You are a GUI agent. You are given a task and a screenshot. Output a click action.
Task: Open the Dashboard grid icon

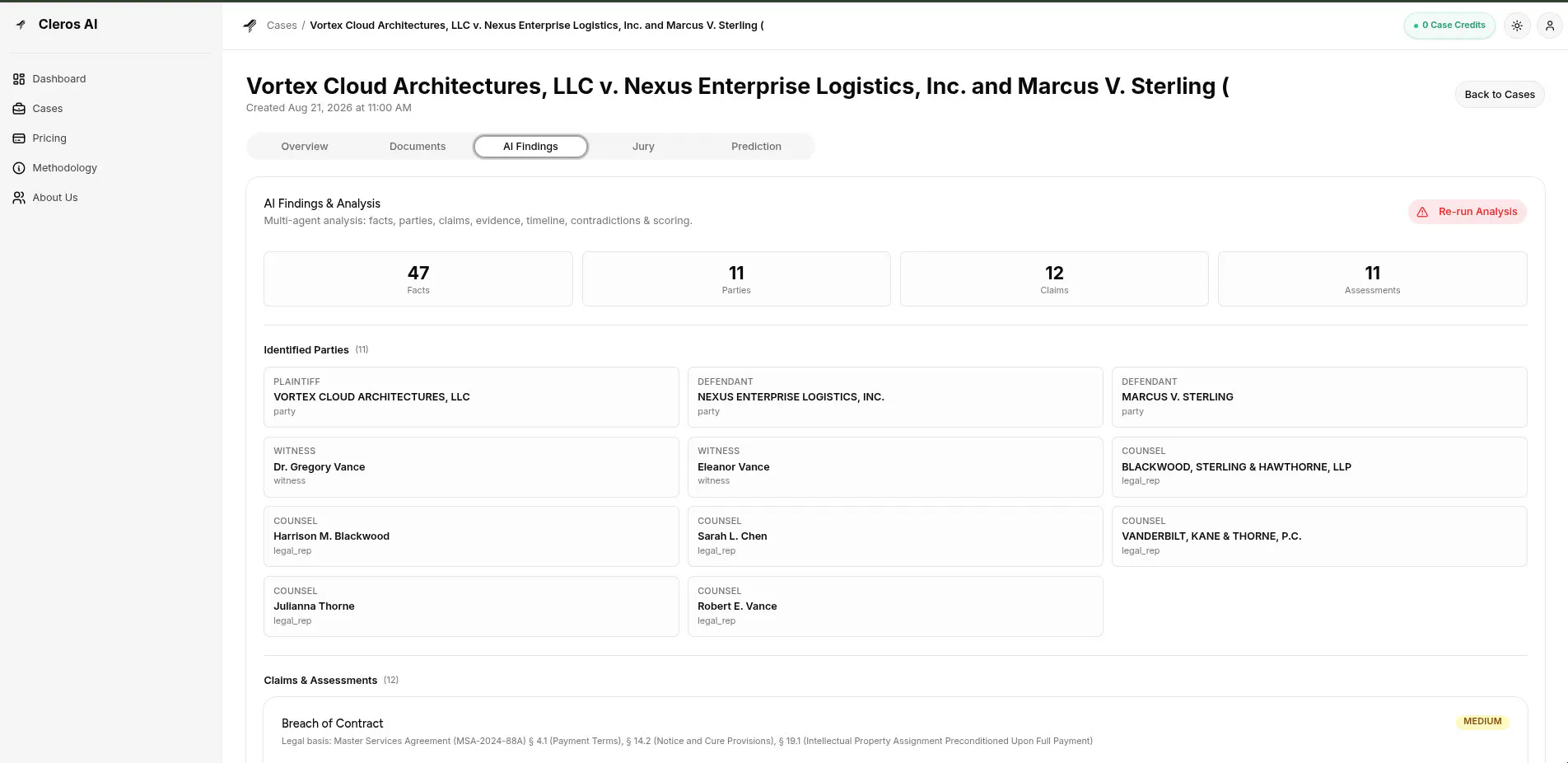[x=19, y=79]
